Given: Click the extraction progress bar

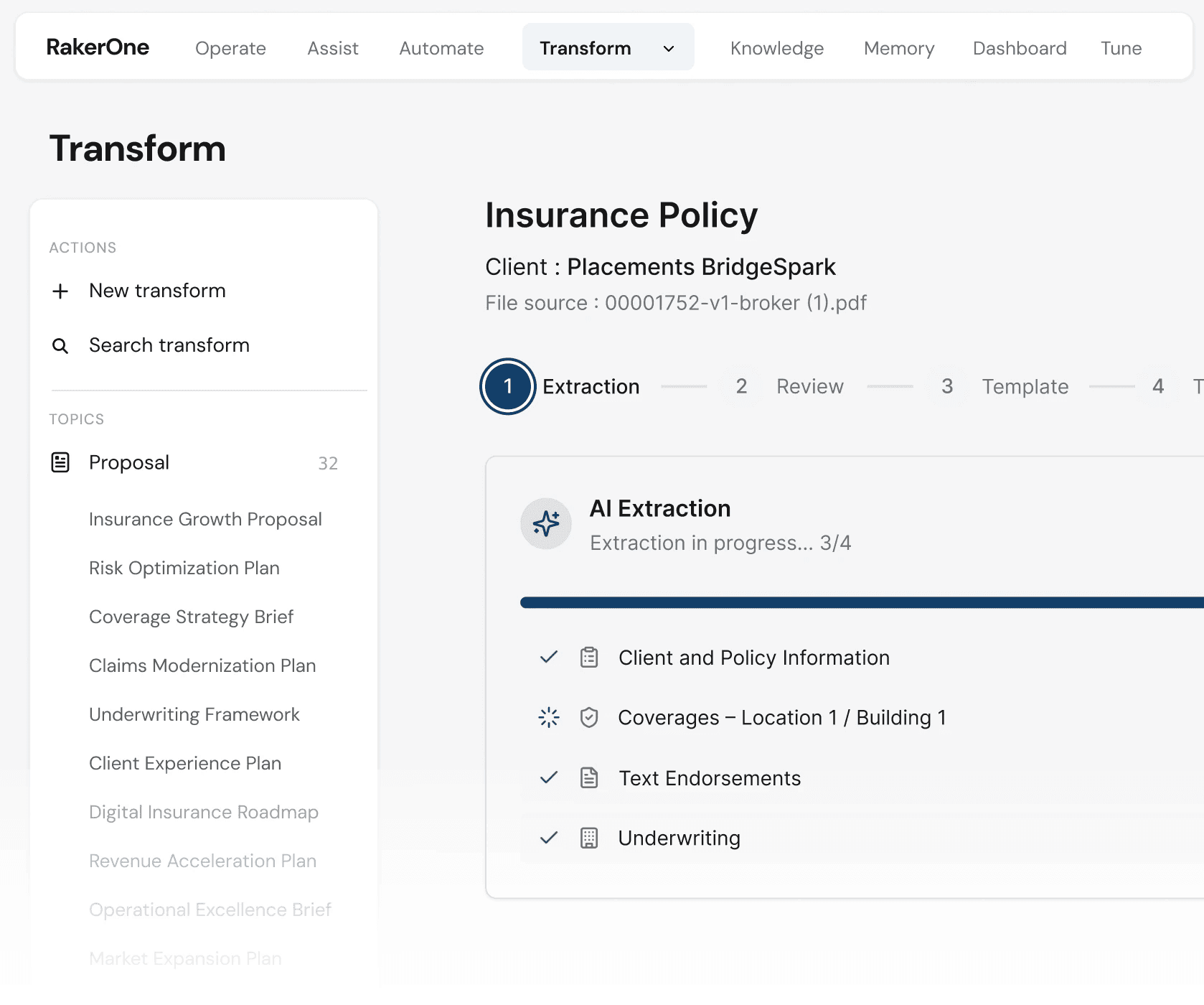Looking at the screenshot, I should coord(861,602).
